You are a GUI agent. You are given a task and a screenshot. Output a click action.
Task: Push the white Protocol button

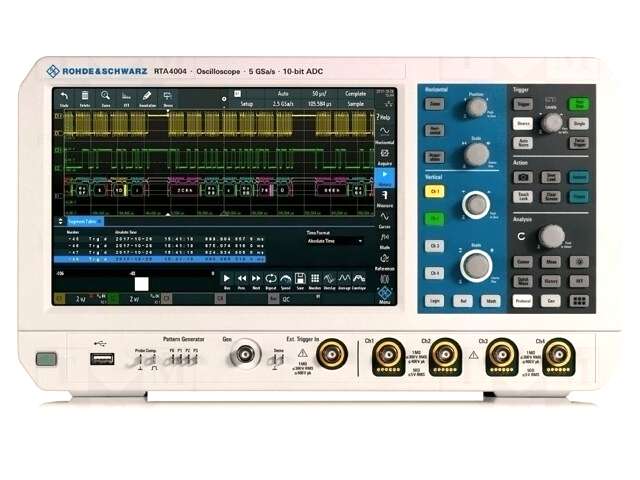point(523,301)
